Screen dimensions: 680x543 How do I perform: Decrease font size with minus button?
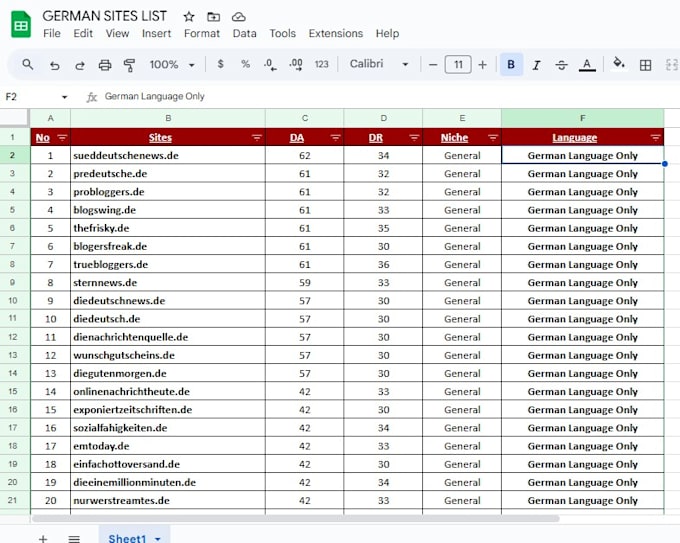pos(433,65)
